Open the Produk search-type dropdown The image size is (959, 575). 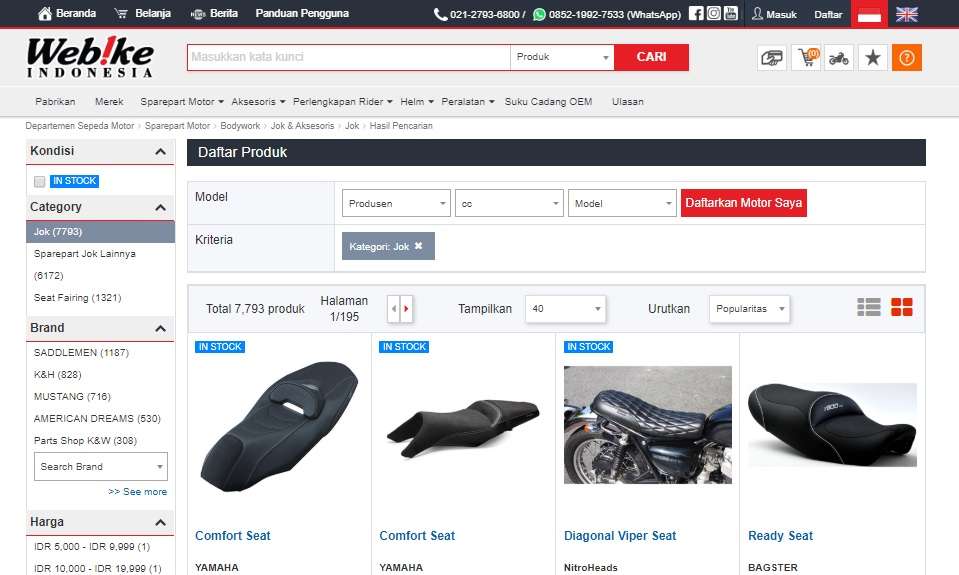point(562,57)
